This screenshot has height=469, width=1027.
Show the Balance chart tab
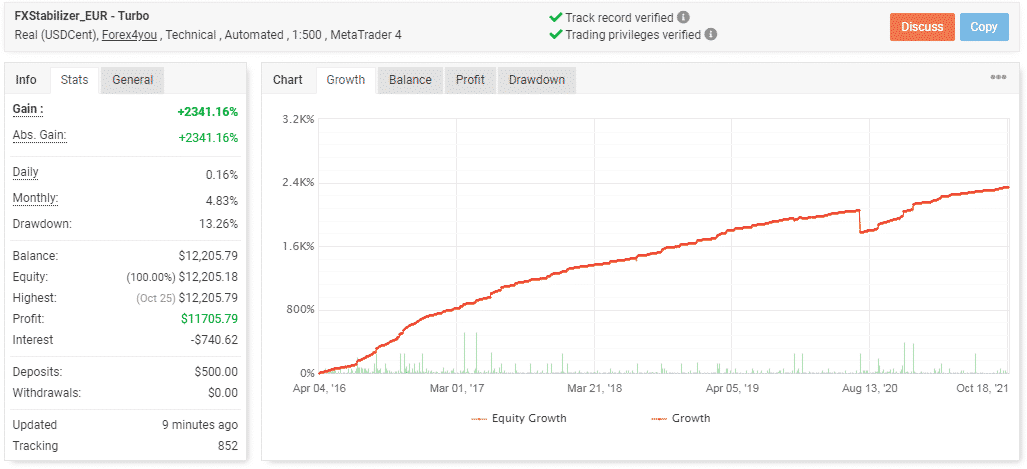(410, 80)
